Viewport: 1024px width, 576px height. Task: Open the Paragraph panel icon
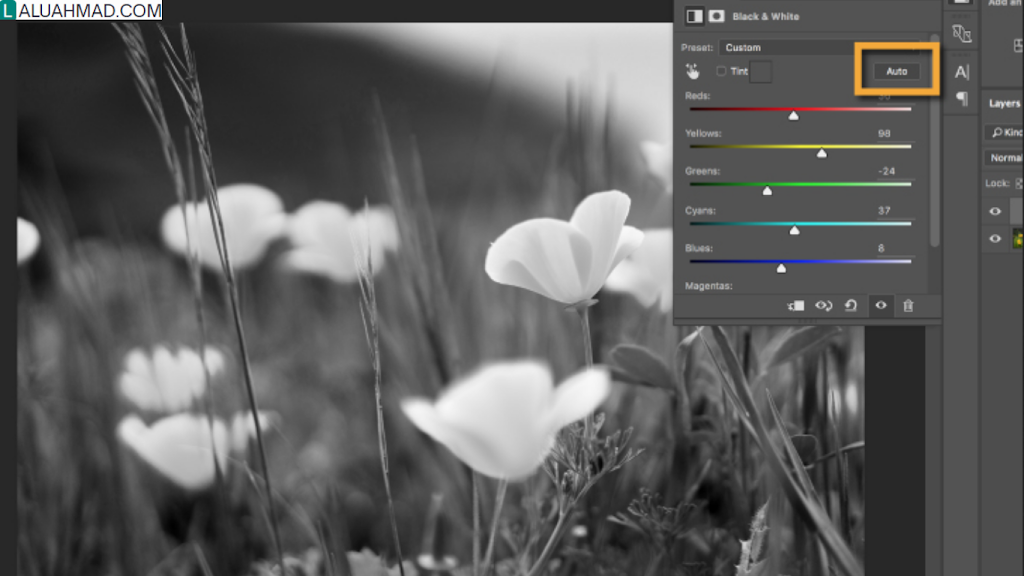point(962,99)
